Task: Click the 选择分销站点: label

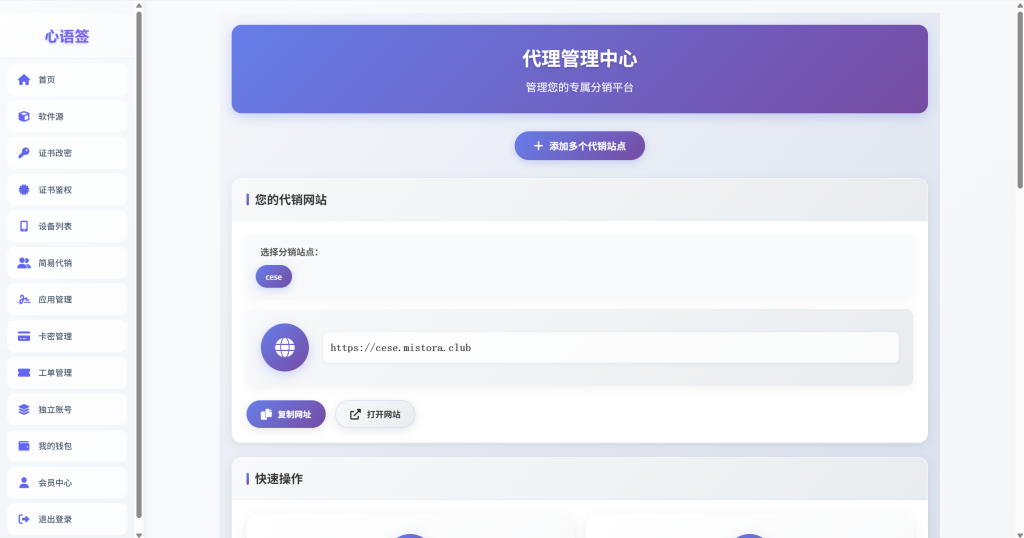Action: coord(289,252)
